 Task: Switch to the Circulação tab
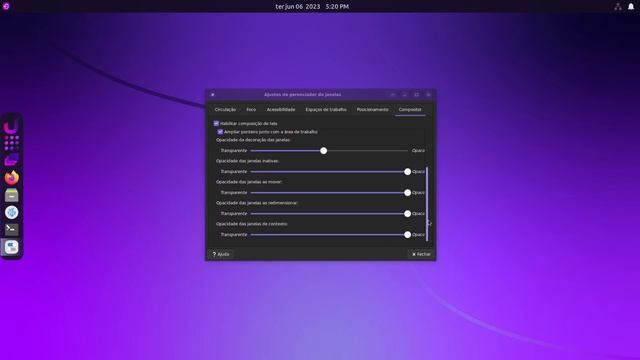[225, 109]
